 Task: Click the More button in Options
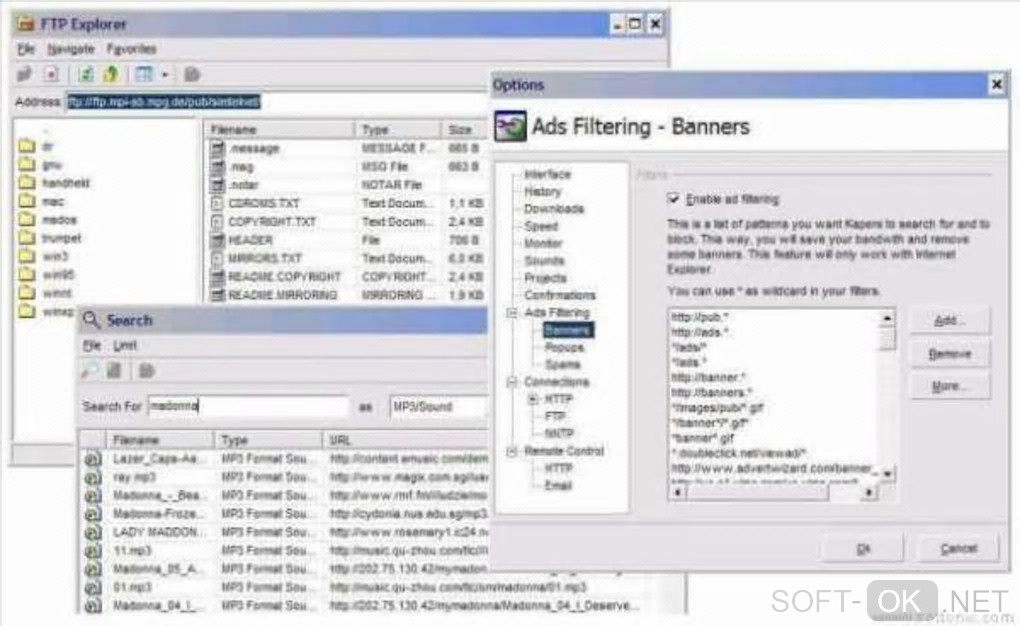pos(950,387)
